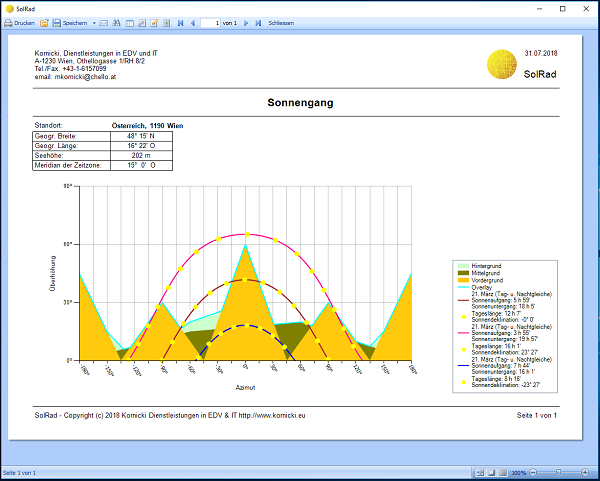Save the report with Speichern
This screenshot has width=600, height=481.
[69, 22]
